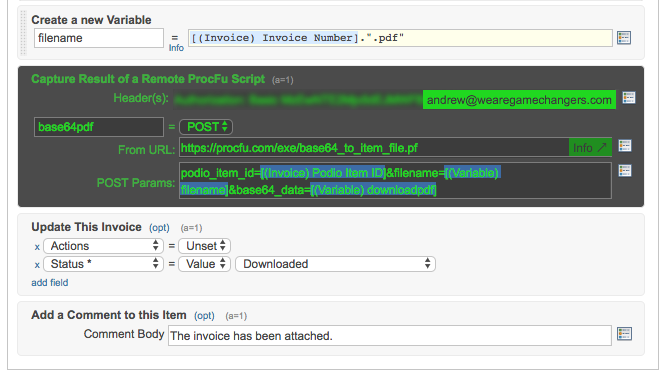Click the add field link
The image size is (666, 377).
50,283
